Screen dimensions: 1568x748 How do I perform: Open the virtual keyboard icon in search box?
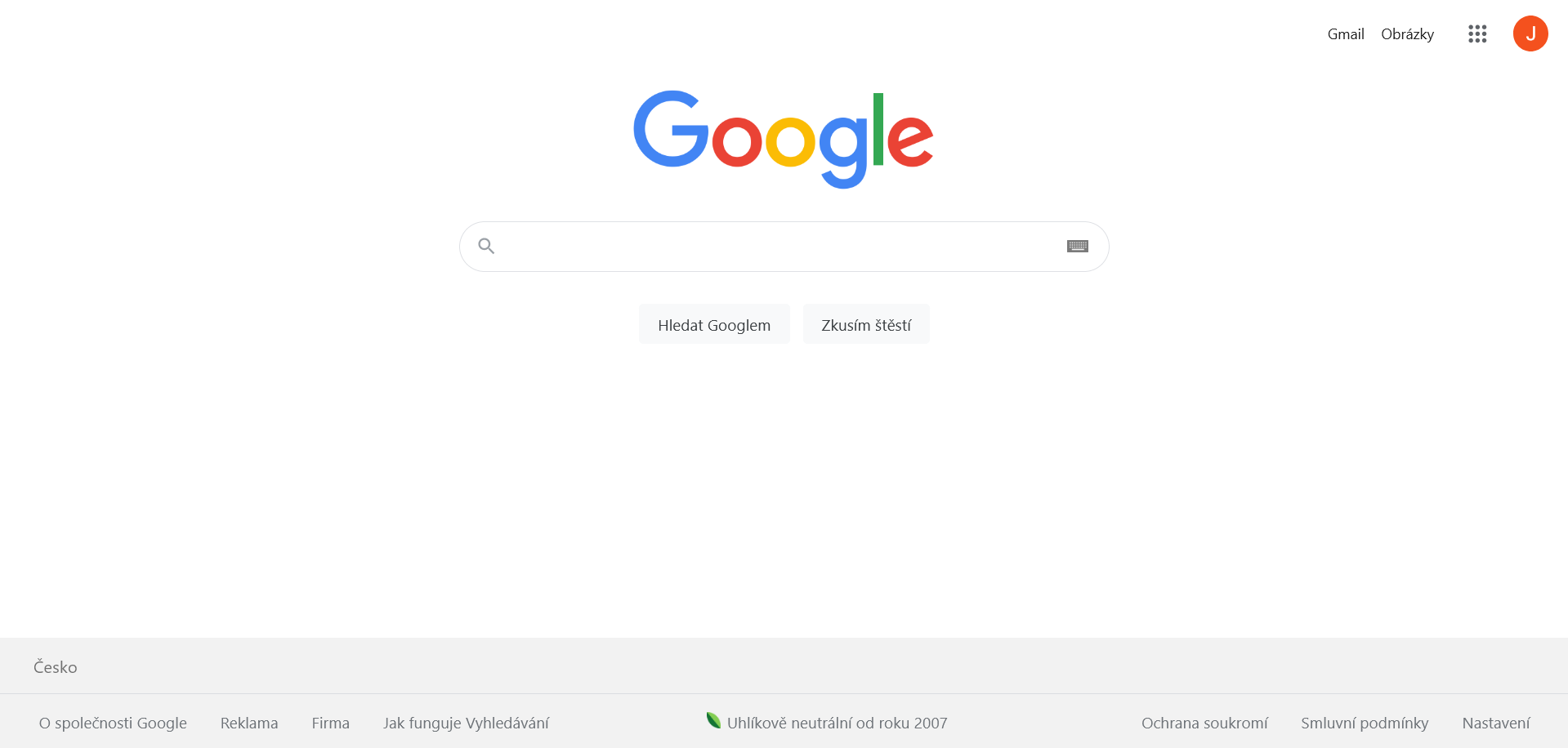pyautogui.click(x=1078, y=247)
